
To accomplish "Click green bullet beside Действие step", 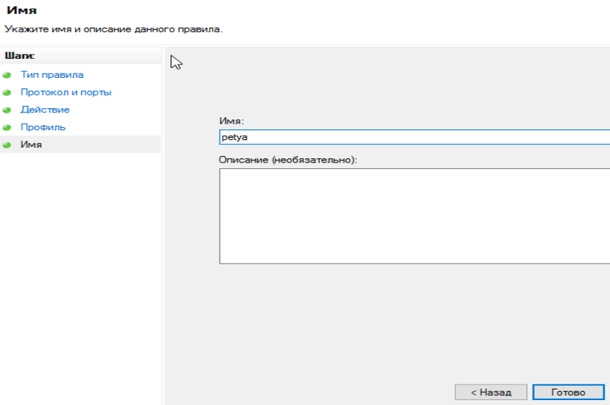I will point(7,110).
